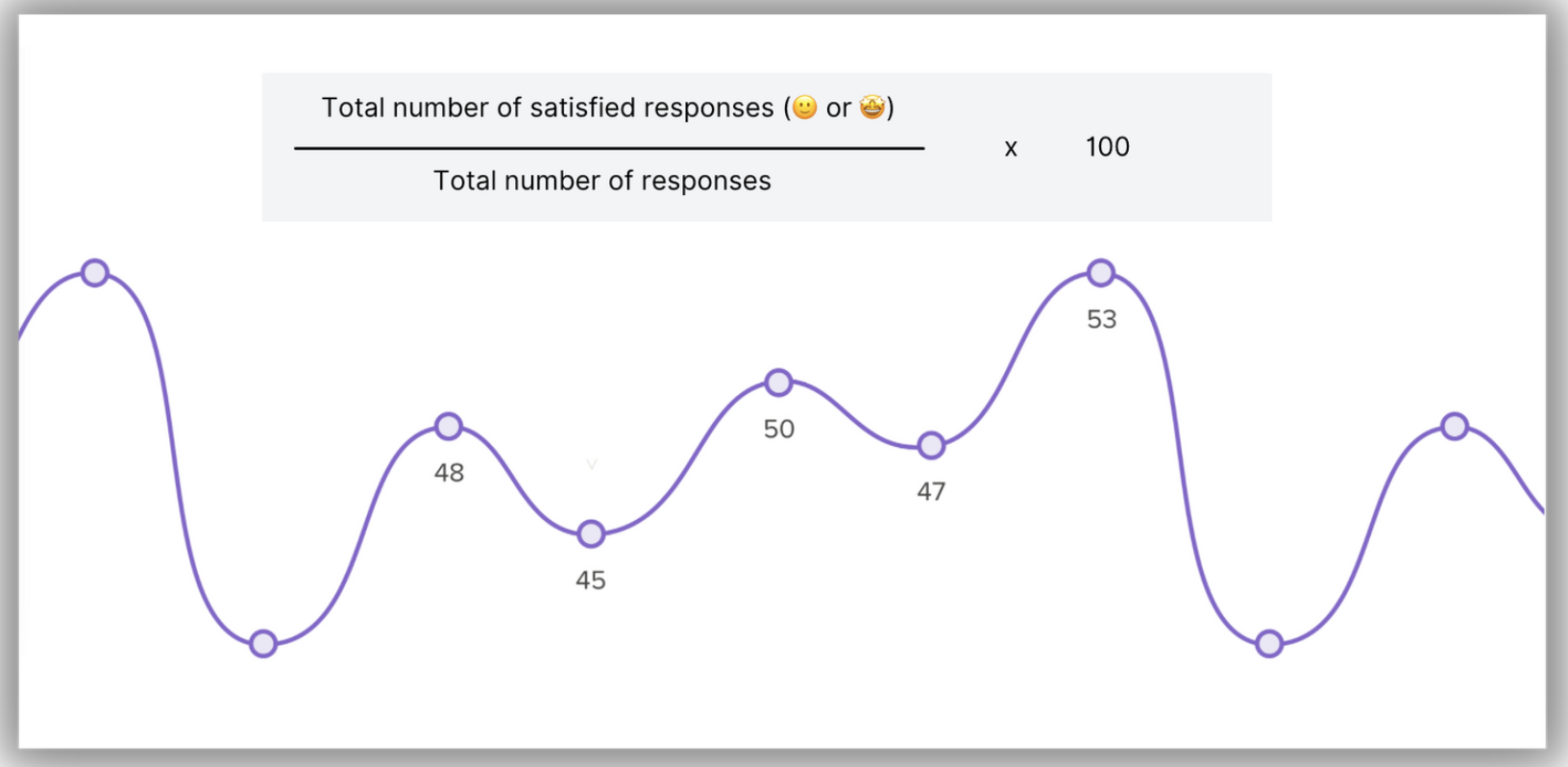Click the first unlabeled trough point on left

point(263,644)
